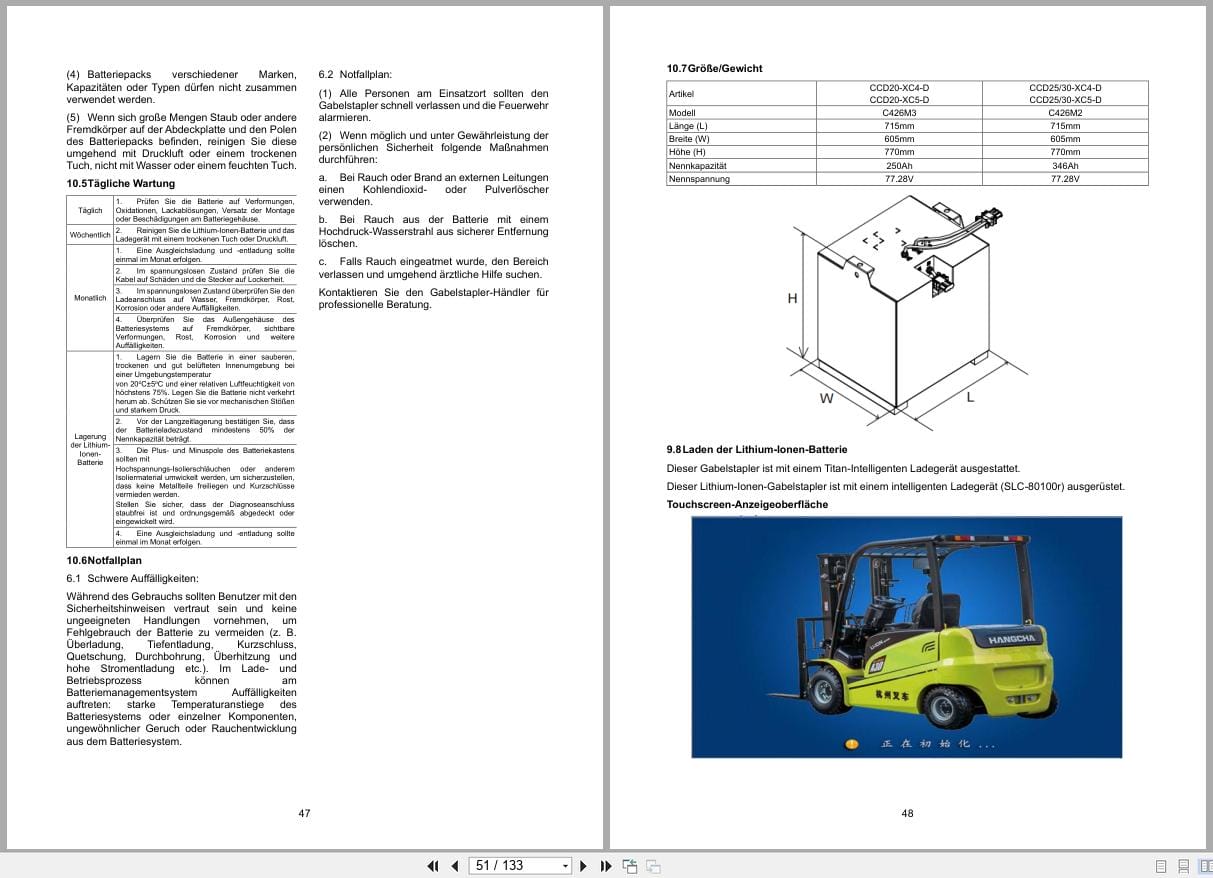Click table cell C426M3
Image resolution: width=1213 pixels, height=878 pixels.
[x=899, y=113]
